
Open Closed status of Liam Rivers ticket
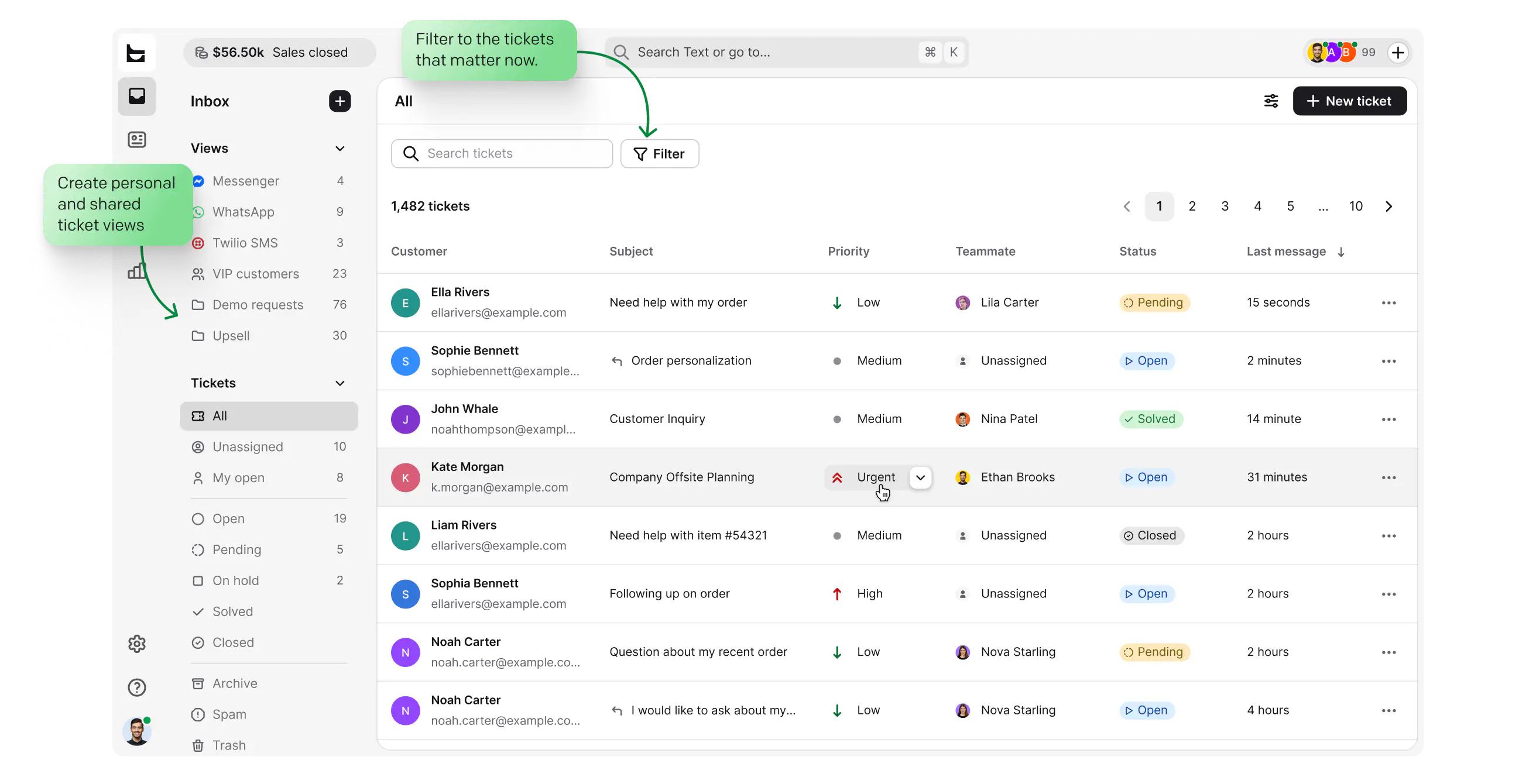pos(1151,536)
